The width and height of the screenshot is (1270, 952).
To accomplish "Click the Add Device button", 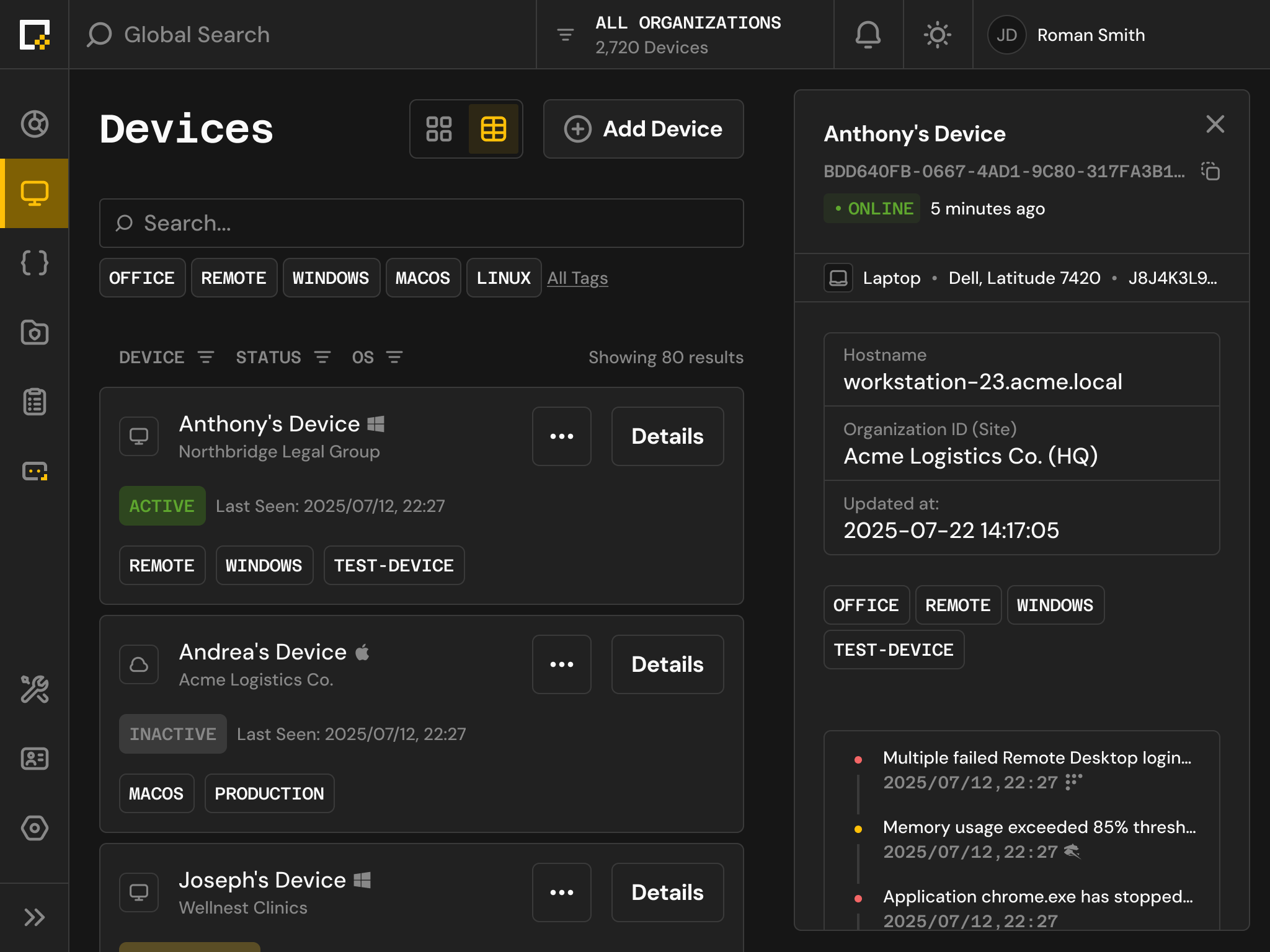I will [x=642, y=129].
